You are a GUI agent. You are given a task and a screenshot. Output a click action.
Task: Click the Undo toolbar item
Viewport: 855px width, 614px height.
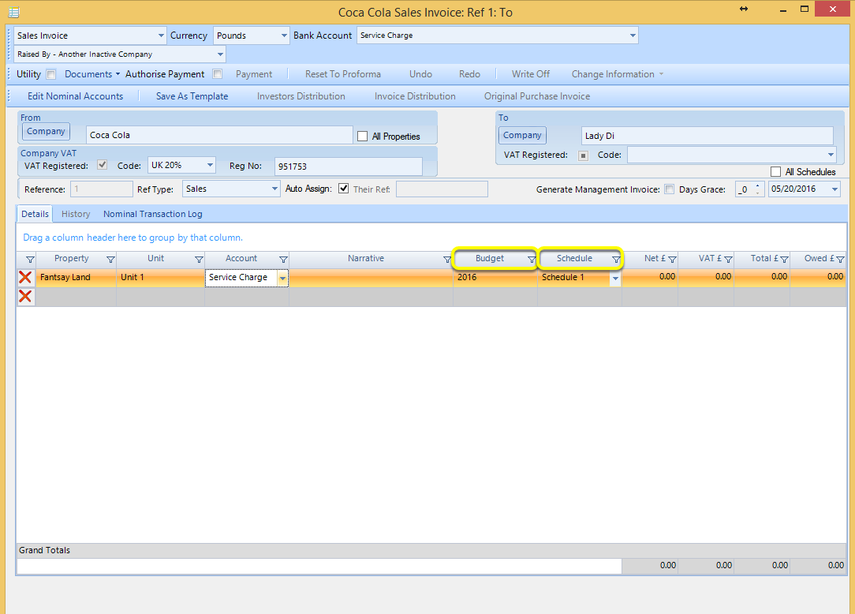click(x=420, y=74)
